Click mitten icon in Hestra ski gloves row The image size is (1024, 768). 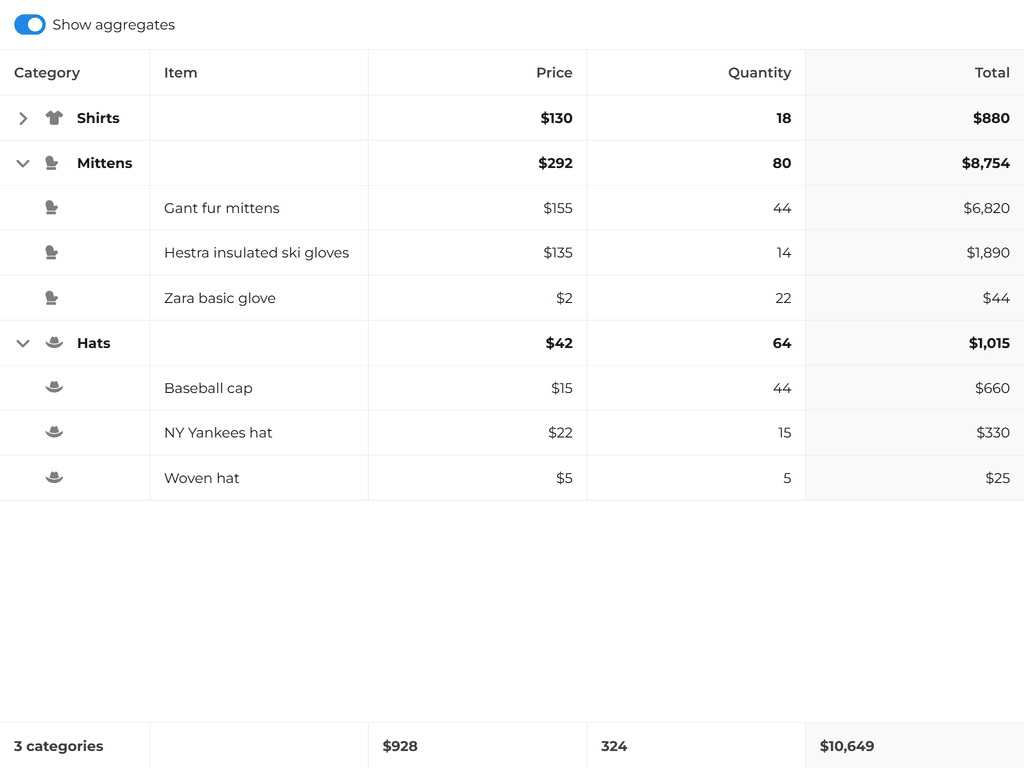point(52,253)
